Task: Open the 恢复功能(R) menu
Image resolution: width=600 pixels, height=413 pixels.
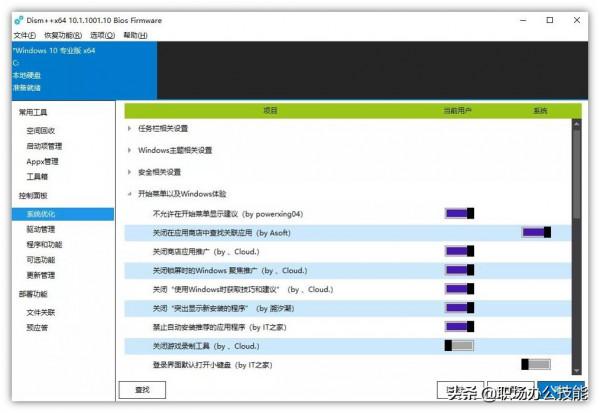Action: [x=63, y=35]
